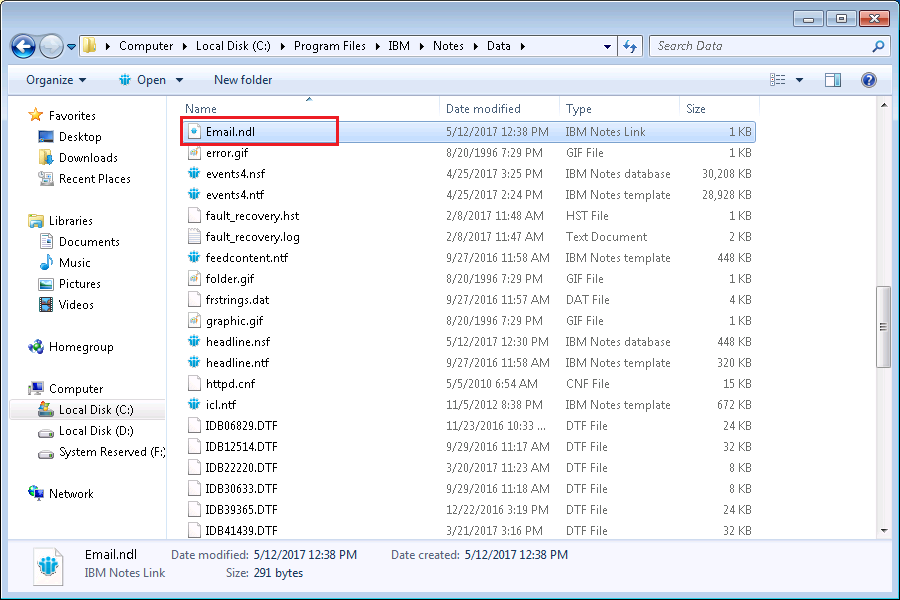Click the change view icon

click(x=778, y=80)
